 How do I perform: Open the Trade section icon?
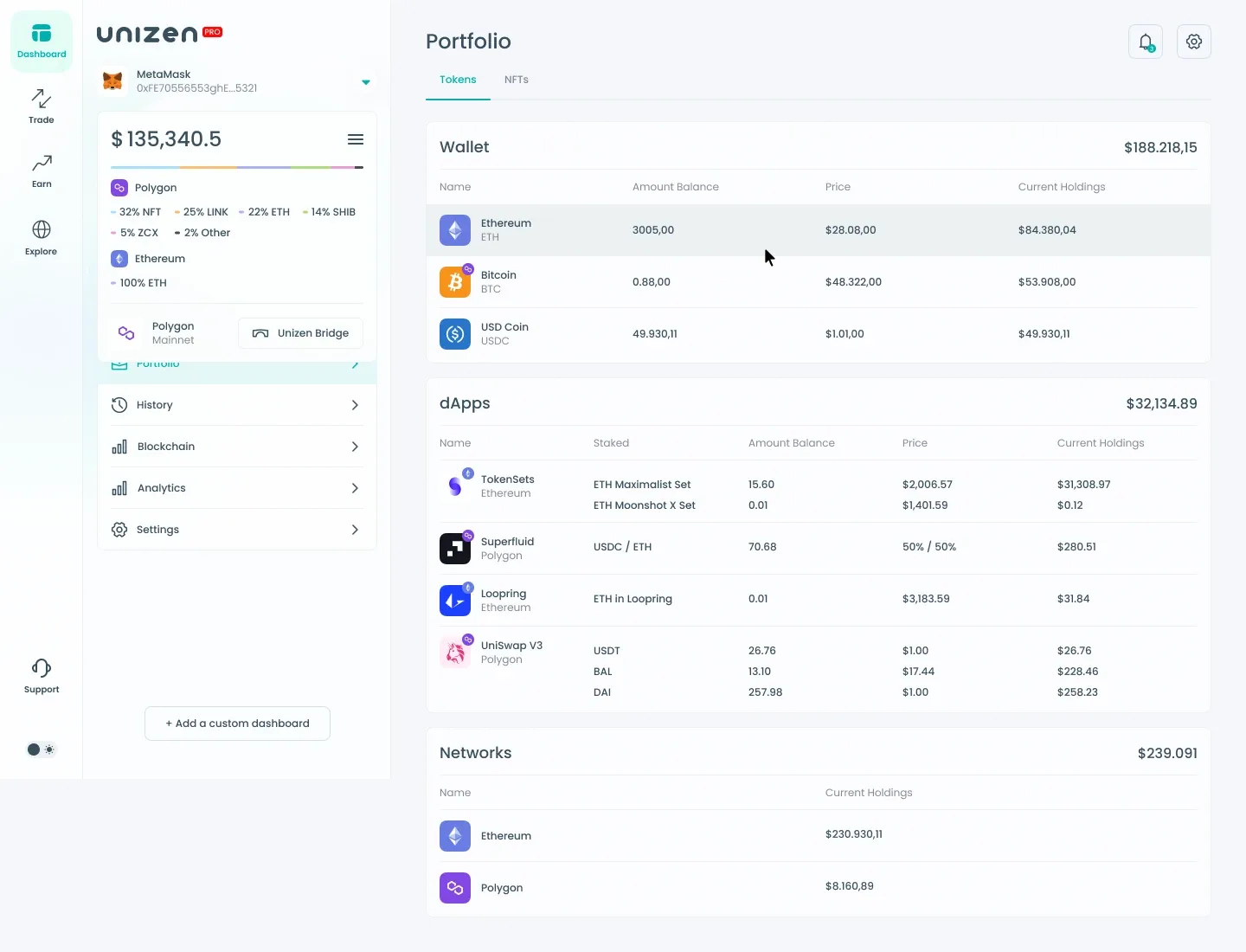coord(42,98)
